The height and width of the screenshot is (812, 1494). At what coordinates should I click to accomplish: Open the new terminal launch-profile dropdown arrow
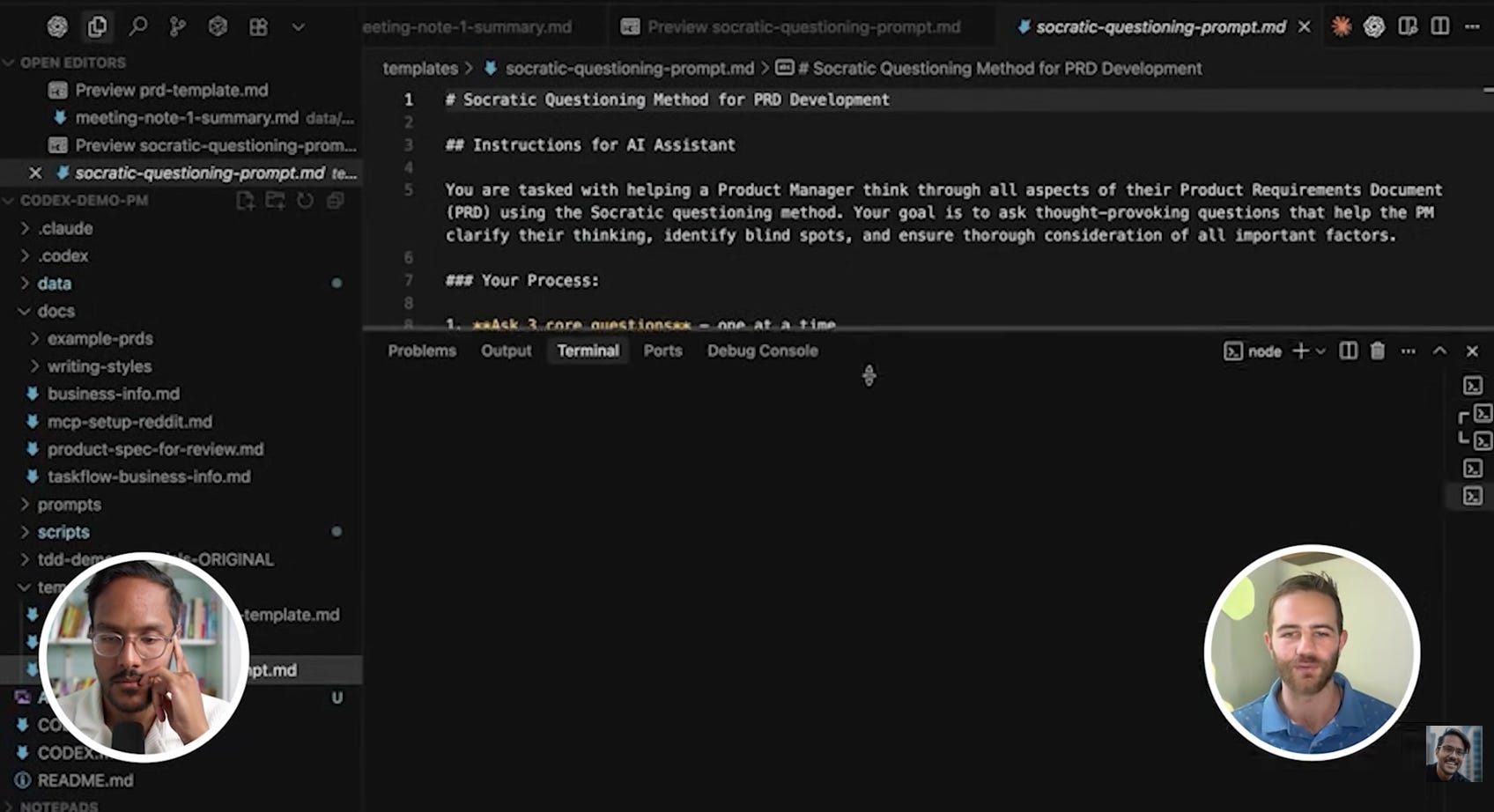click(x=1320, y=351)
